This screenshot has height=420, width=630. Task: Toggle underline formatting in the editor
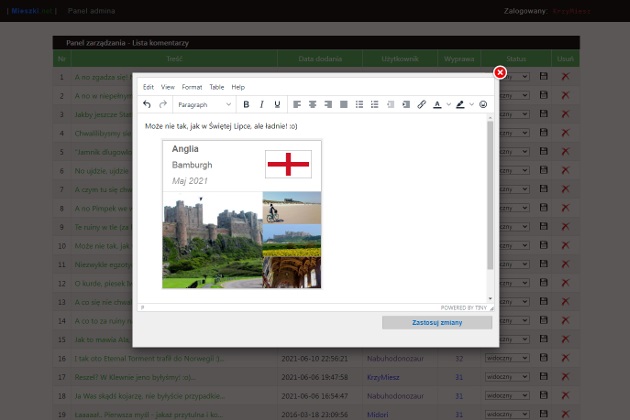point(277,104)
